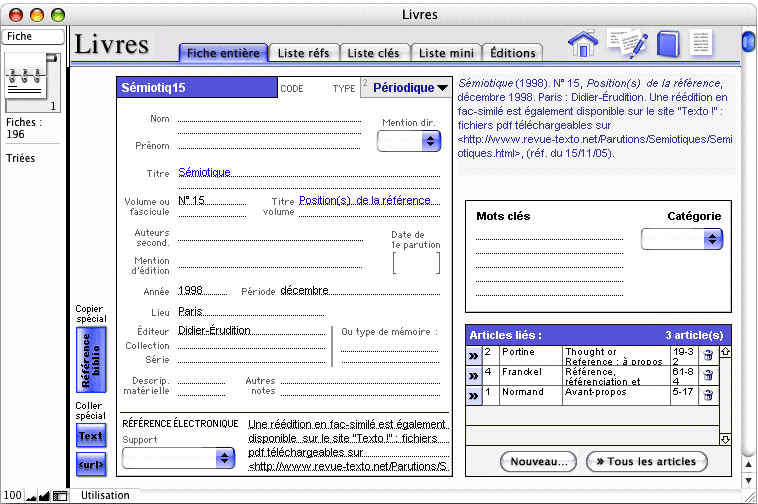Image resolution: width=758 pixels, height=504 pixels.
Task: Click the Avant-propos article title cell
Action: click(x=616, y=396)
